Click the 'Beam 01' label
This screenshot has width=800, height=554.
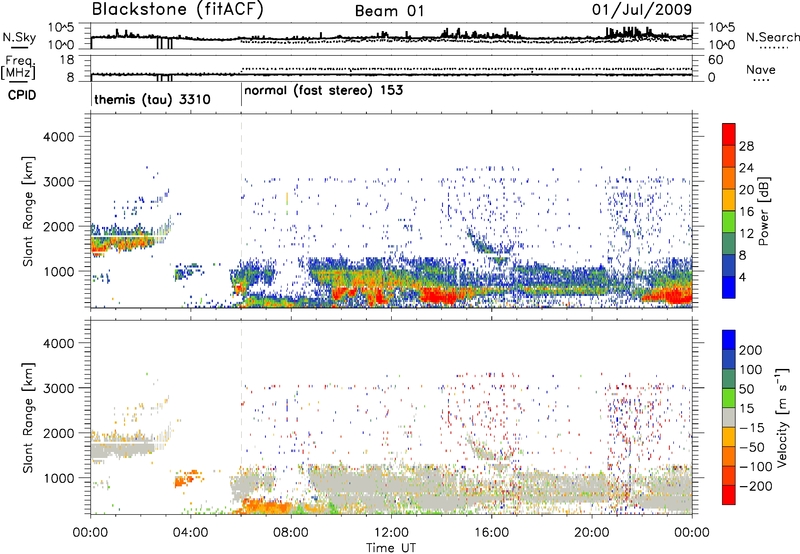tap(389, 11)
